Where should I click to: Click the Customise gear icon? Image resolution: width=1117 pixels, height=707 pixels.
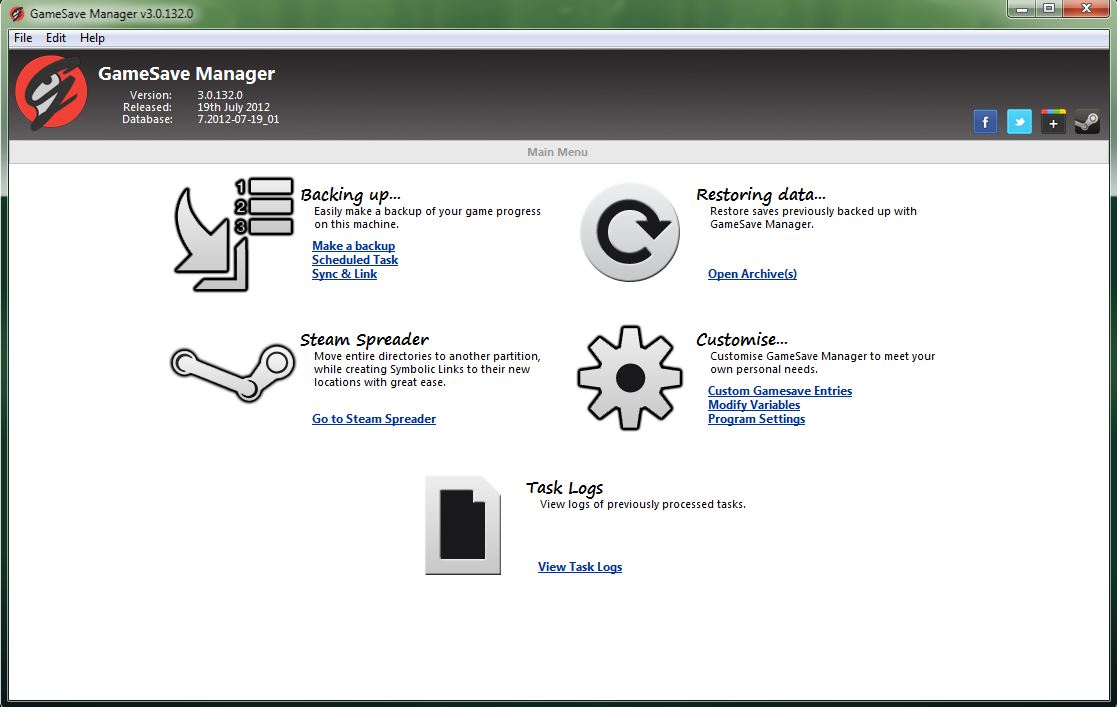630,378
